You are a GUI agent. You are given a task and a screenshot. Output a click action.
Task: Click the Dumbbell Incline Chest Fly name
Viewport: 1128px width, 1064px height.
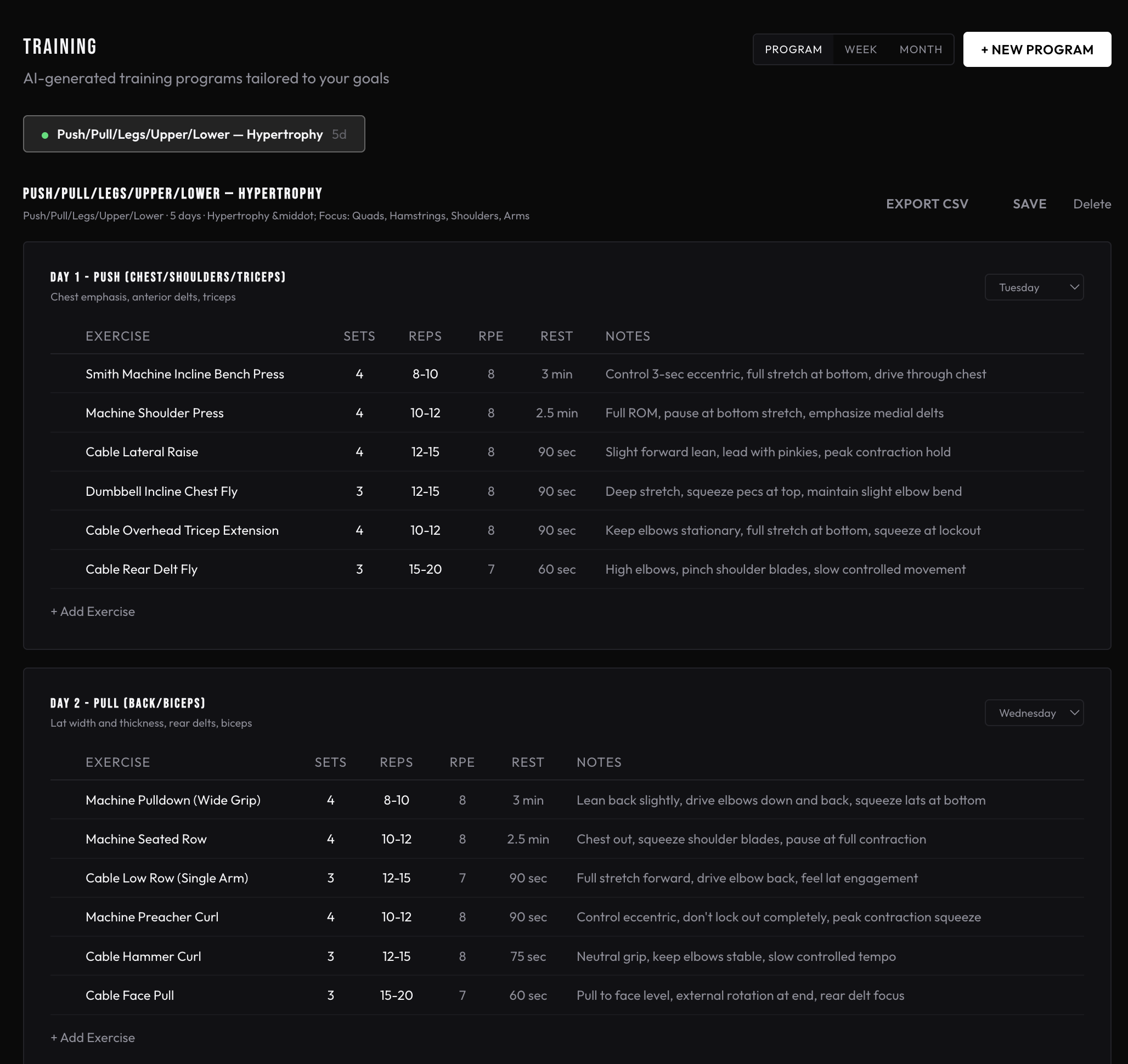(x=161, y=491)
